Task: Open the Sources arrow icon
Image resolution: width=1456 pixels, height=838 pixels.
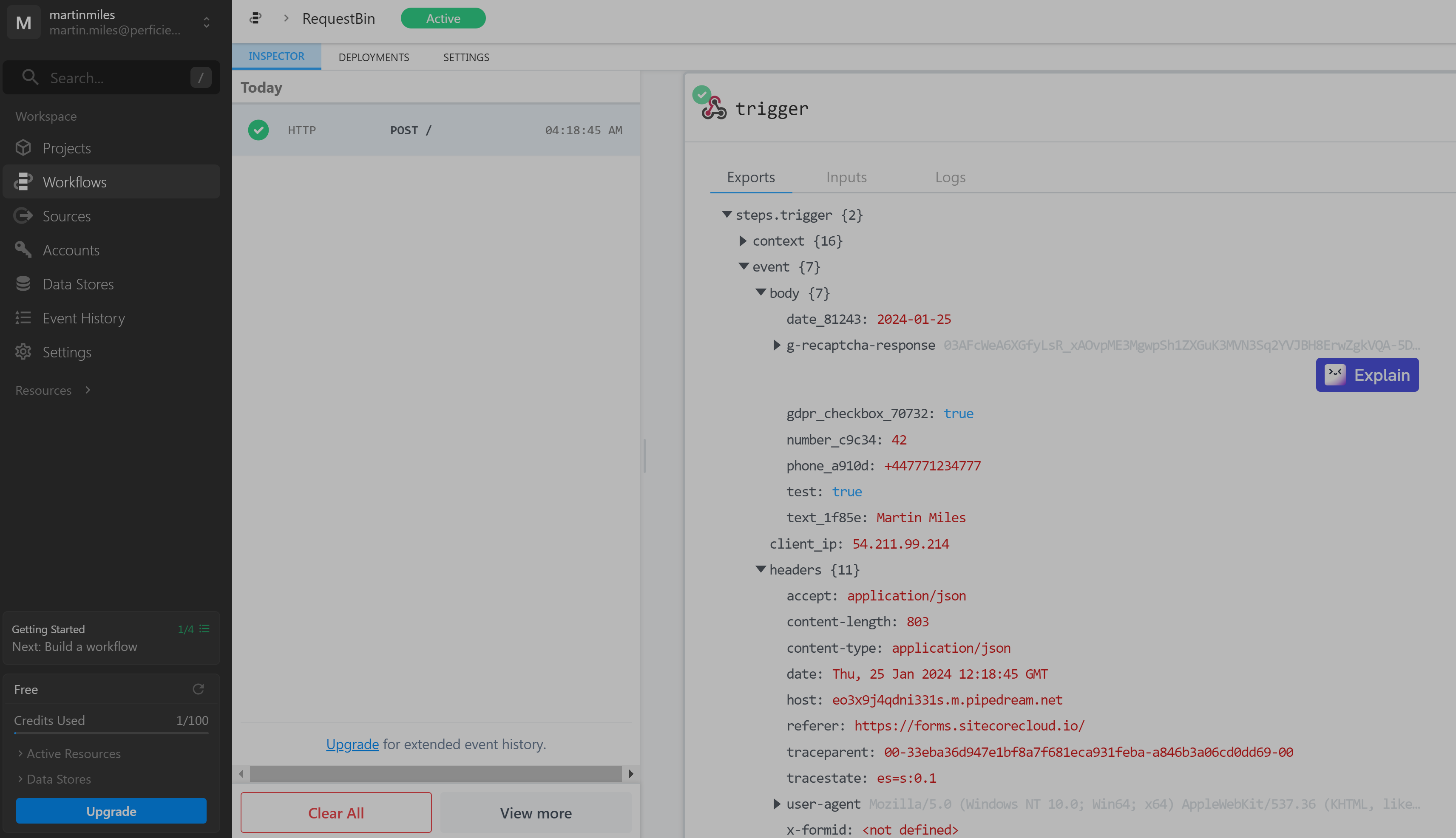Action: (23, 216)
